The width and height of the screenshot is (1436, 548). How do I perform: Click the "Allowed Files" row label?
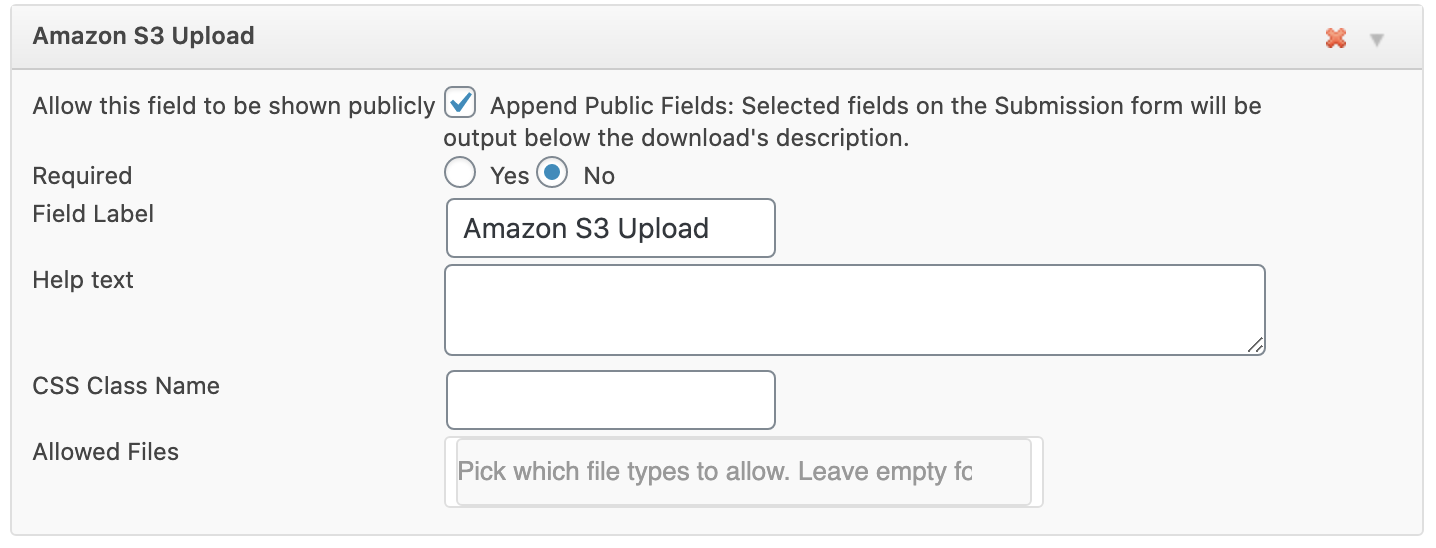point(105,452)
